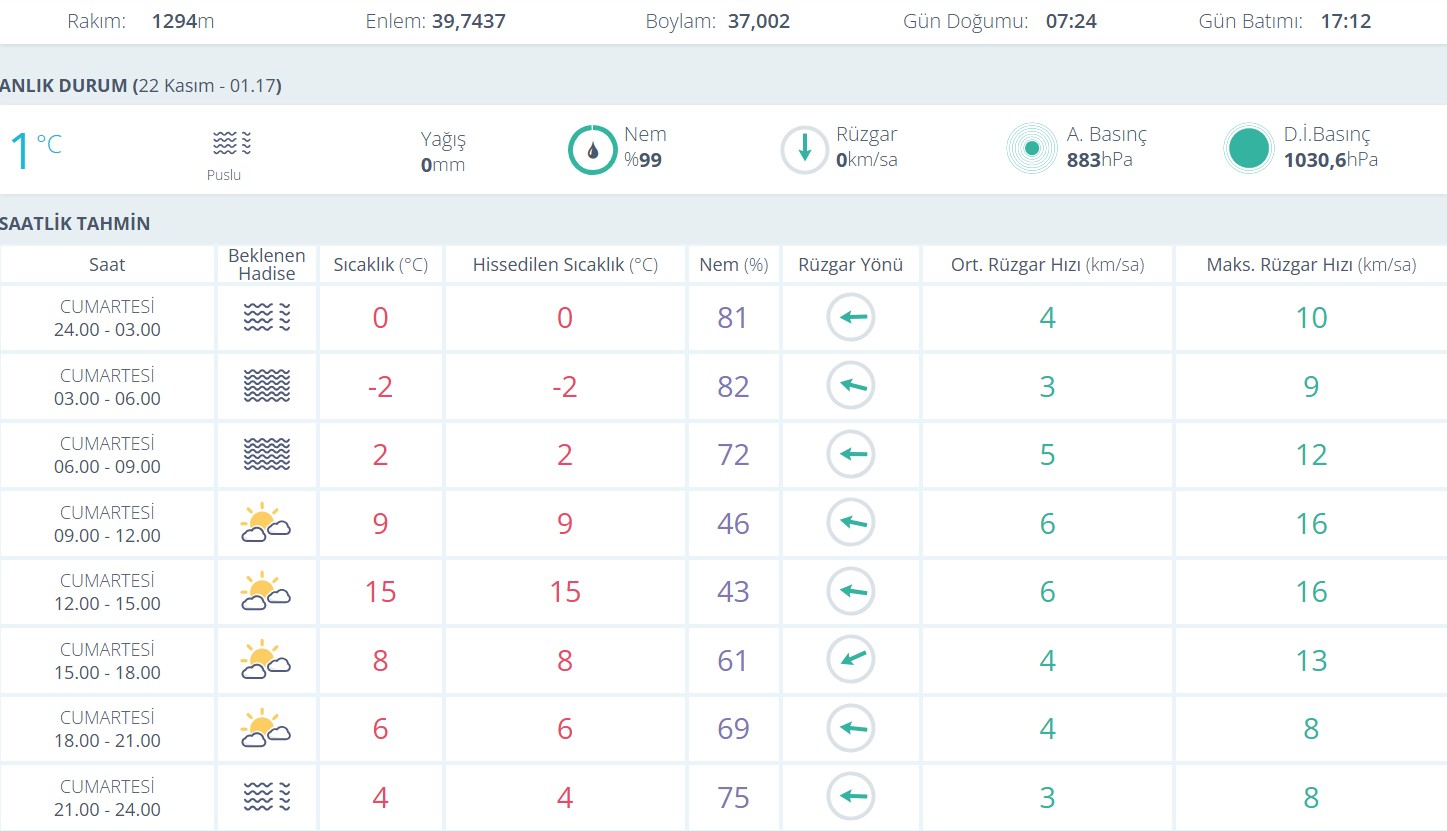Click the wind direction arrow for 15.00 - 18.00
The width and height of the screenshot is (1447, 831).
[850, 660]
